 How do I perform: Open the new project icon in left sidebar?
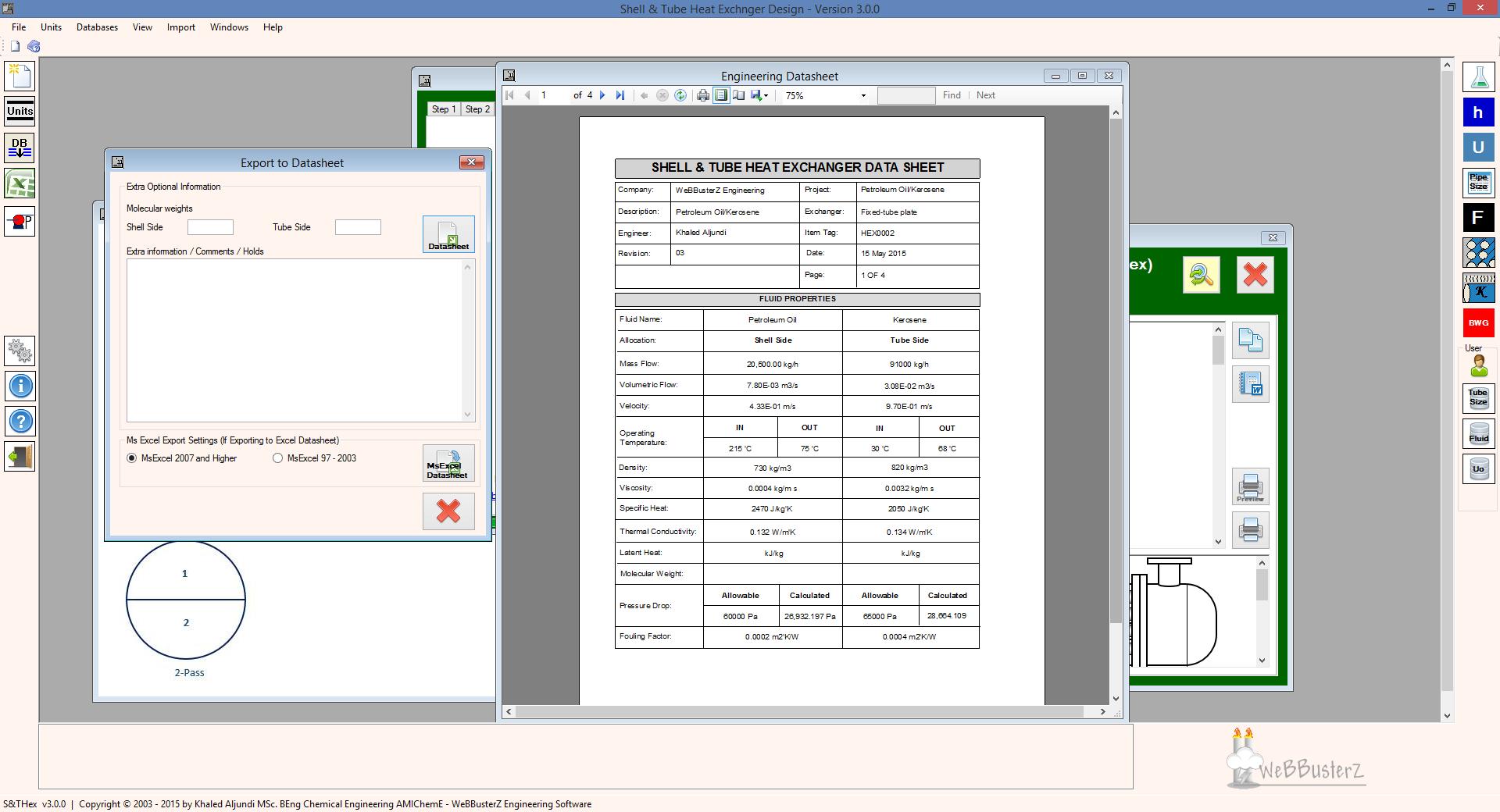(20, 76)
